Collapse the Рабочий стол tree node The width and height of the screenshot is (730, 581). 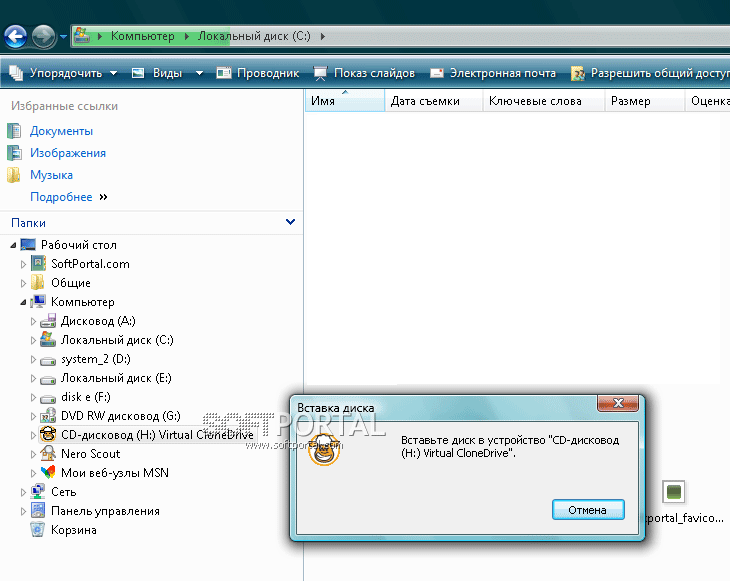coord(13,245)
